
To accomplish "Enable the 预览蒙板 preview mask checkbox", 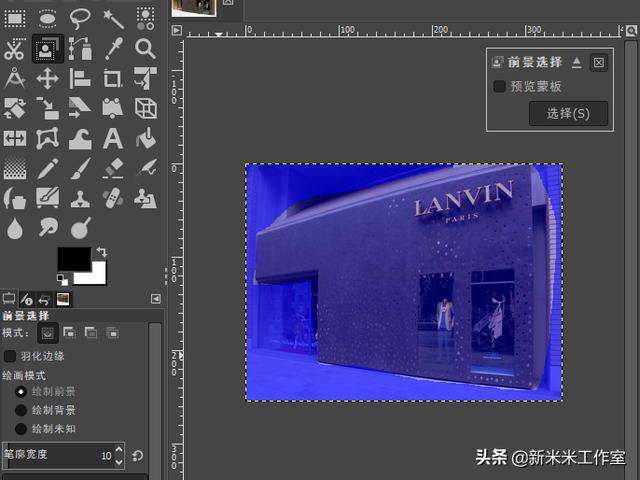I will pyautogui.click(x=499, y=86).
